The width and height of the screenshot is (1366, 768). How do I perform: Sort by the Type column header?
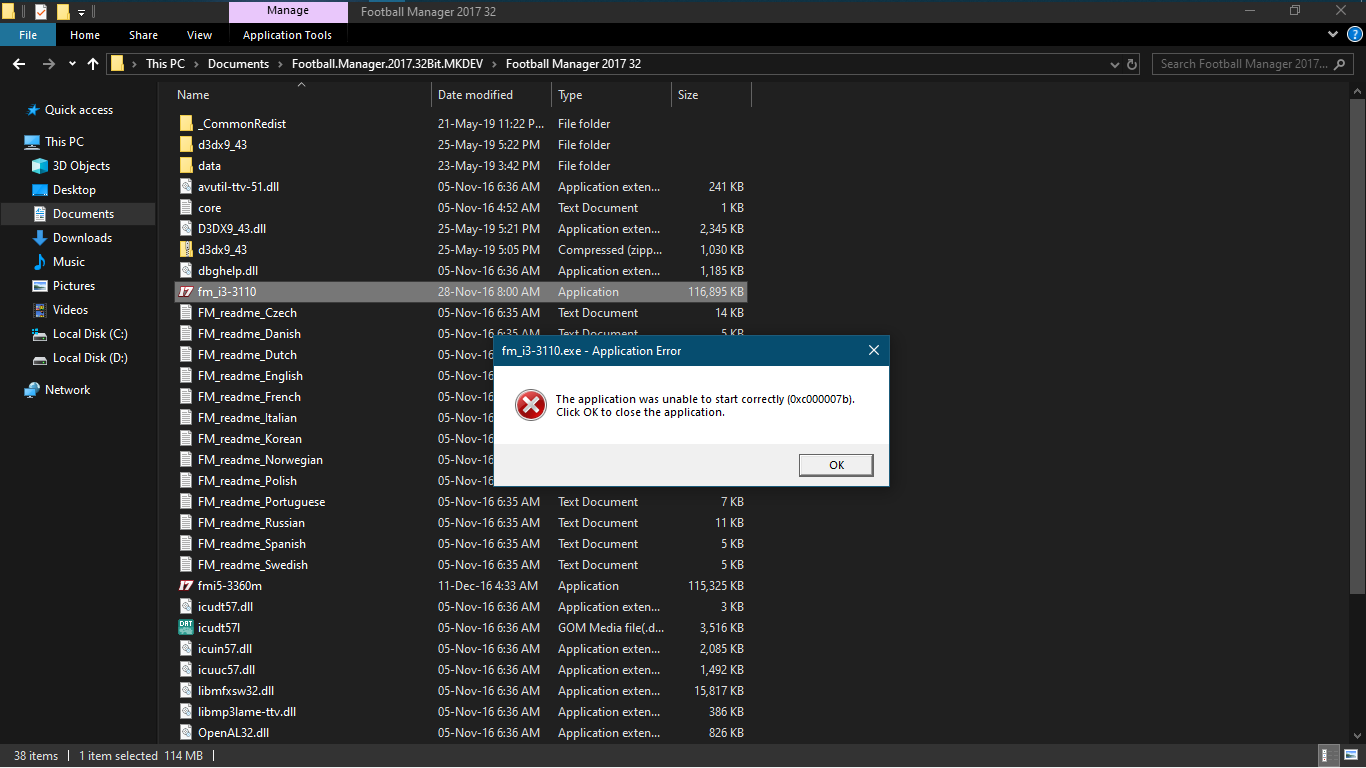click(x=611, y=95)
